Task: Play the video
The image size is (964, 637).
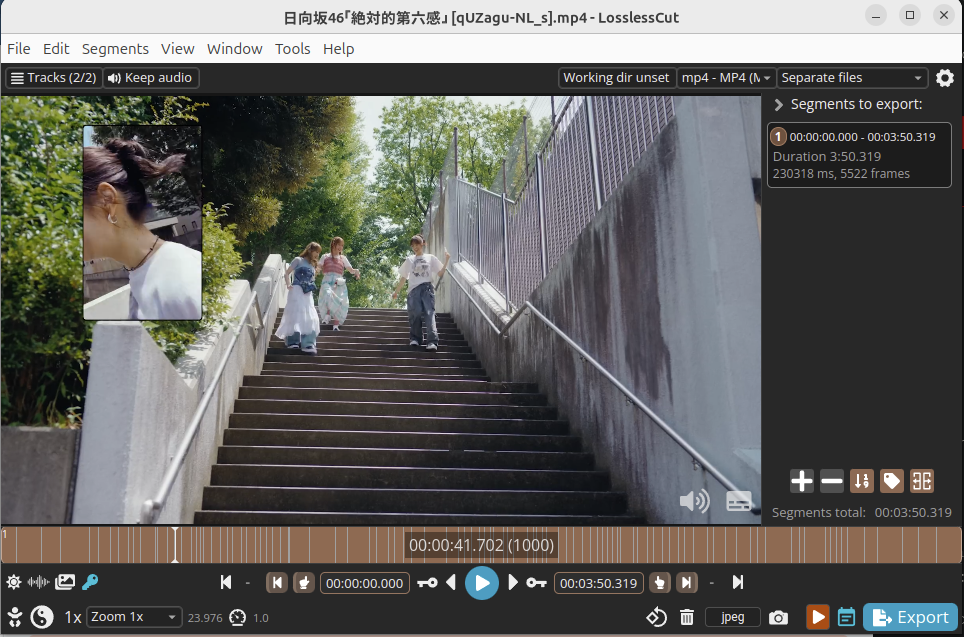Action: click(481, 583)
